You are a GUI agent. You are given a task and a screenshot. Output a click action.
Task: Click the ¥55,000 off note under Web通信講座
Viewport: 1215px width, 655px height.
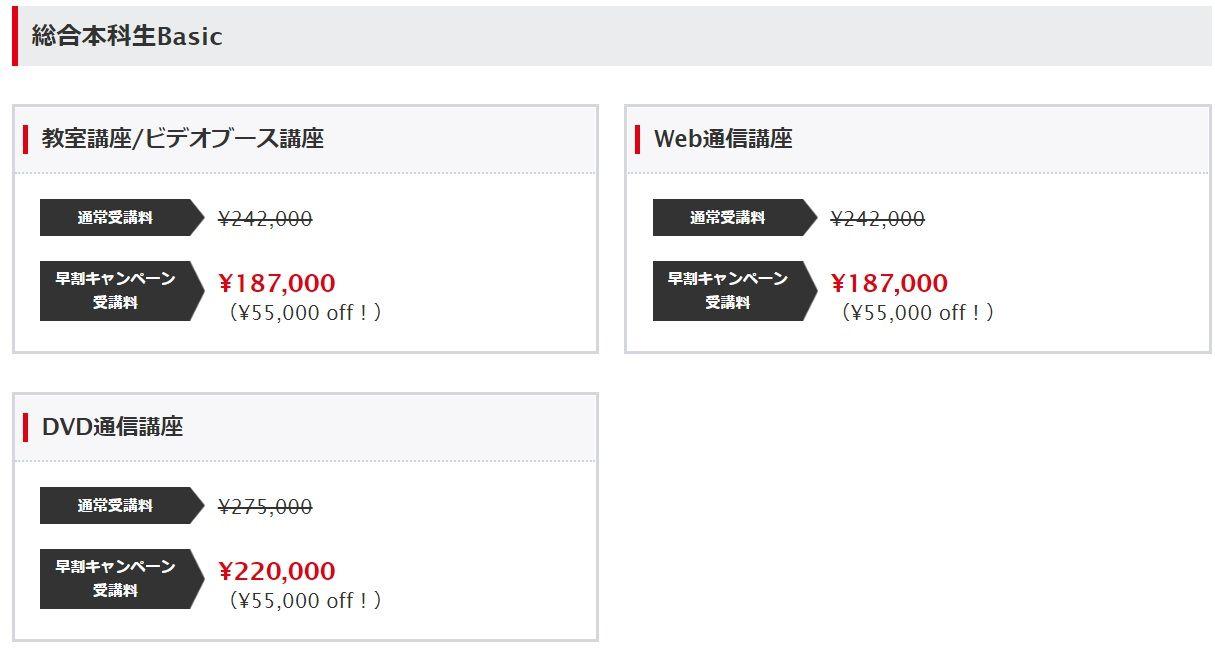(x=917, y=313)
